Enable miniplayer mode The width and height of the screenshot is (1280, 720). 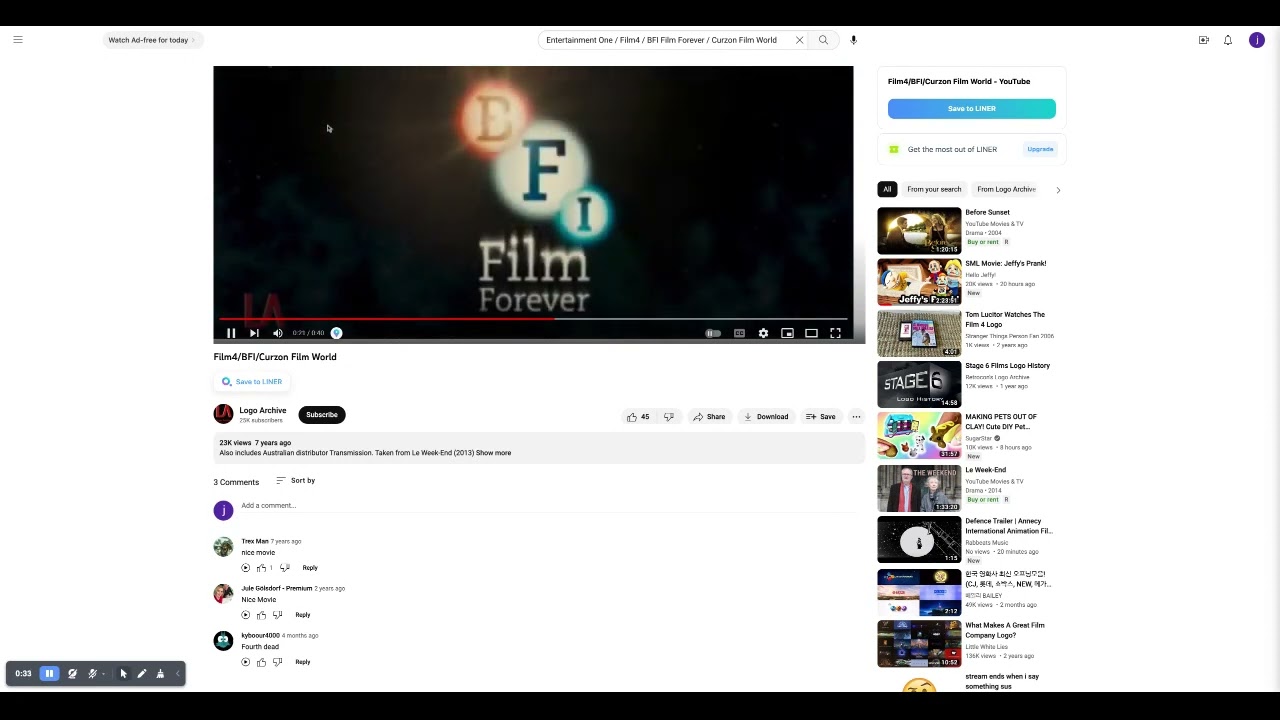(x=787, y=333)
